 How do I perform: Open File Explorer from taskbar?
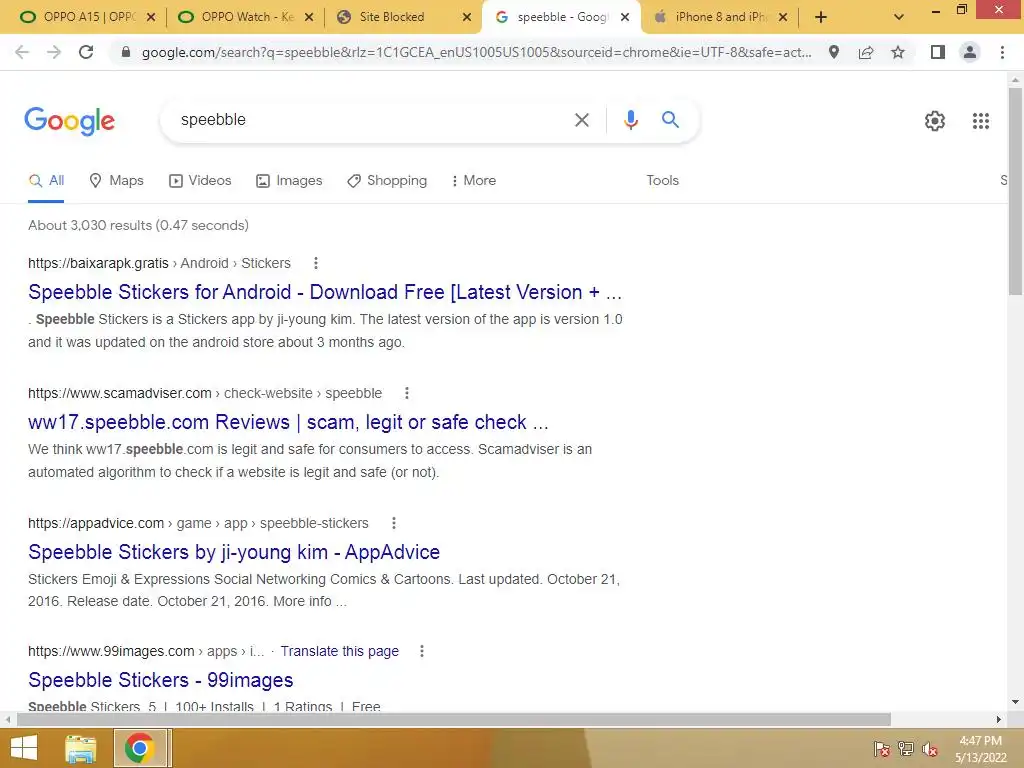click(x=81, y=749)
